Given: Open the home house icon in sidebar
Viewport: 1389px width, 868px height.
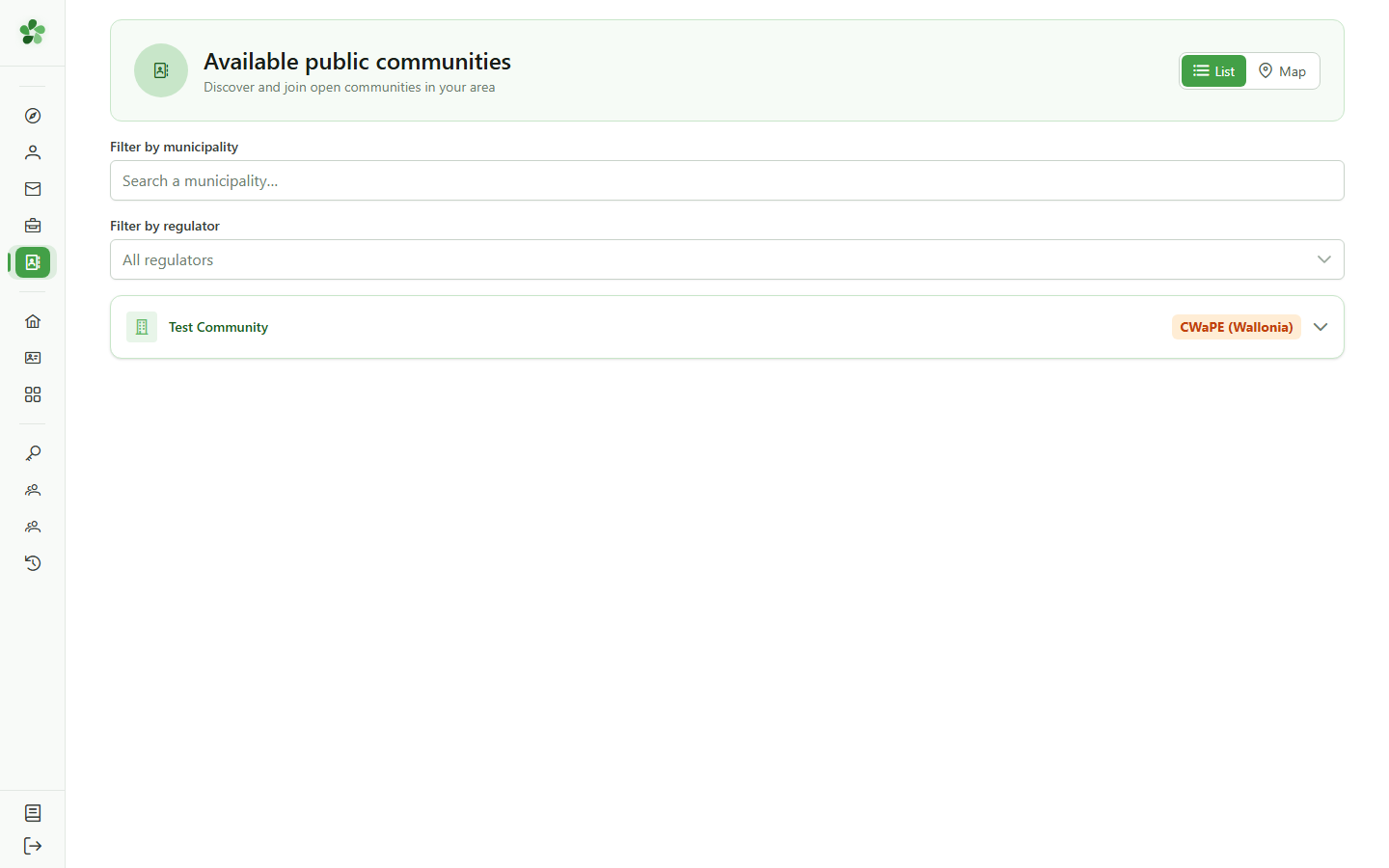Looking at the screenshot, I should [x=33, y=321].
